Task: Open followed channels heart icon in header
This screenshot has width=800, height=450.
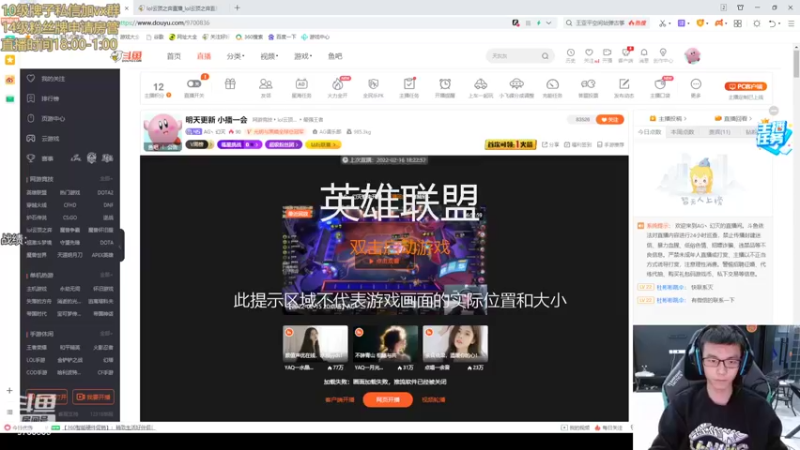Action: click(589, 53)
